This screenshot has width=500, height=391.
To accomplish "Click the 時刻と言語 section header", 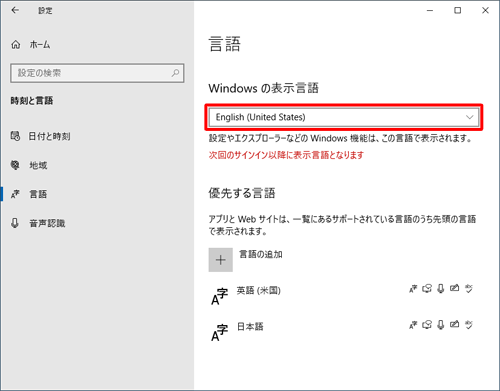I will 32,101.
